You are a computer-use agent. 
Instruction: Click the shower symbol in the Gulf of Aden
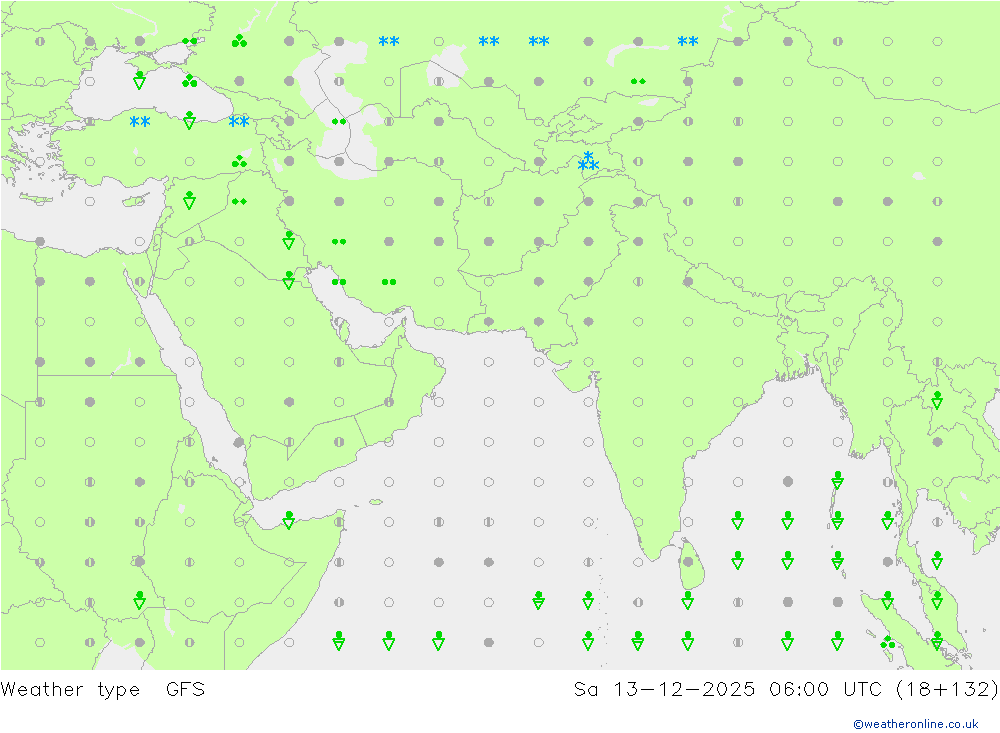[288, 520]
